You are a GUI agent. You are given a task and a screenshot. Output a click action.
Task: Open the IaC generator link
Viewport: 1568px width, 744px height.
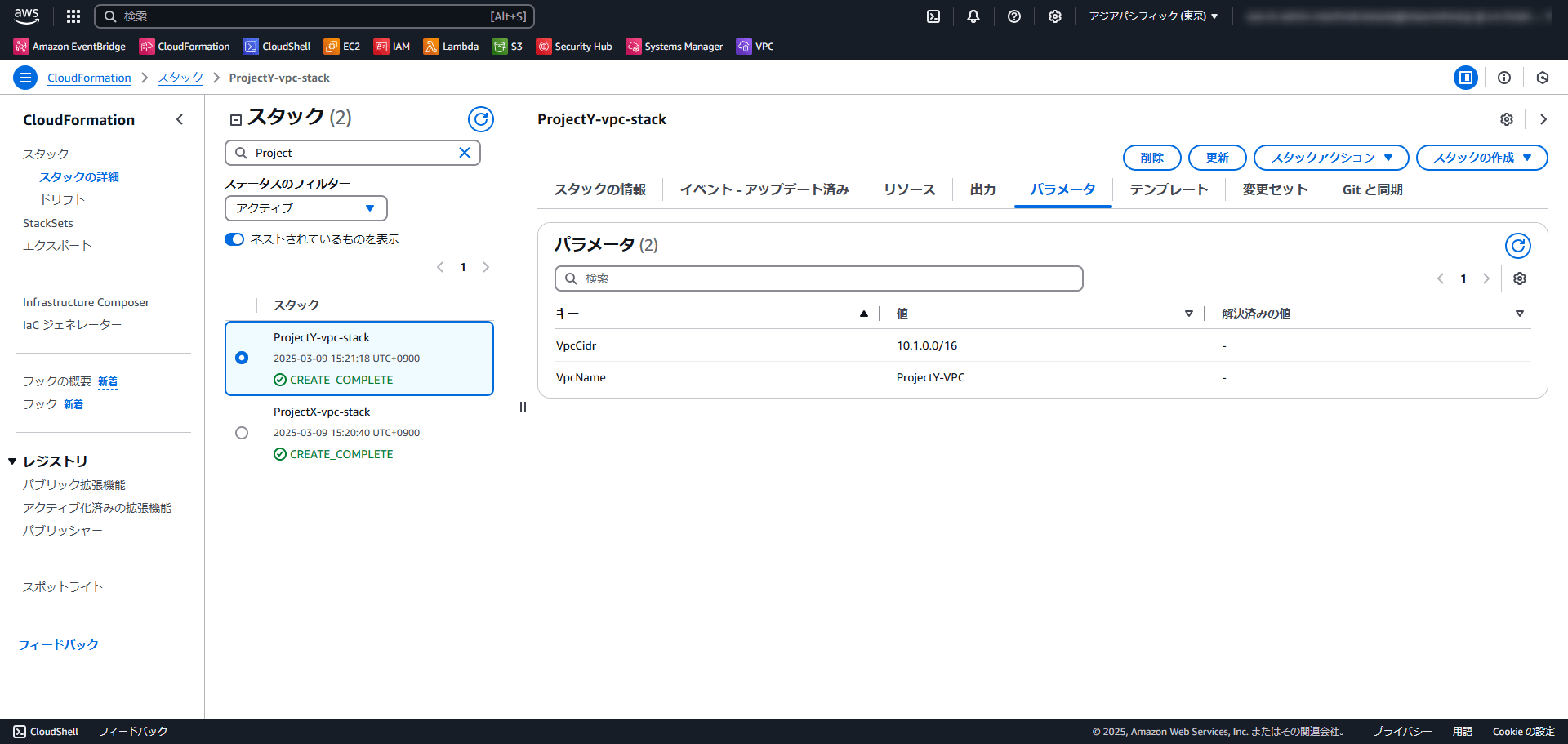coord(72,325)
